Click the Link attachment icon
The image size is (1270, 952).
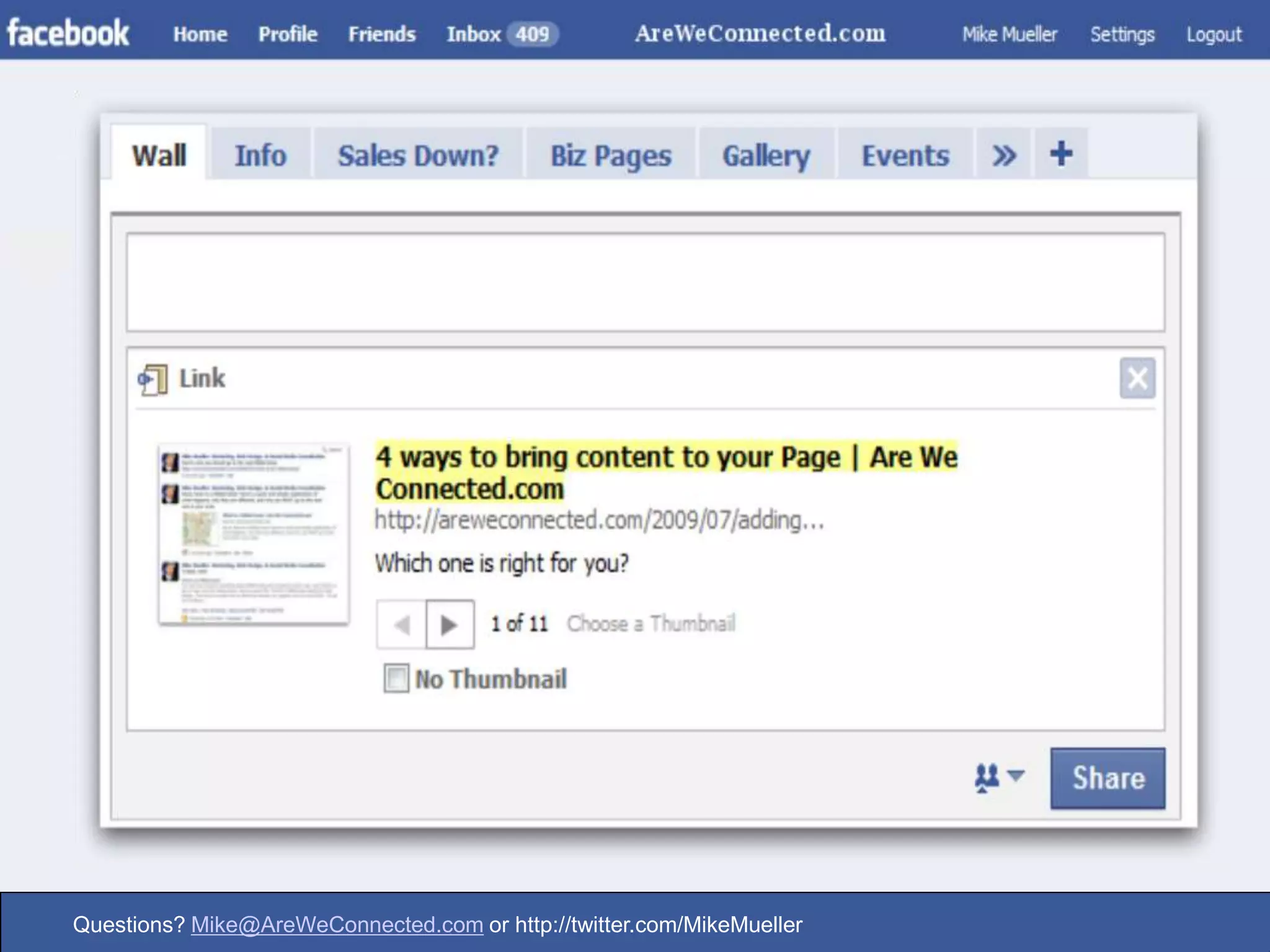(x=153, y=379)
